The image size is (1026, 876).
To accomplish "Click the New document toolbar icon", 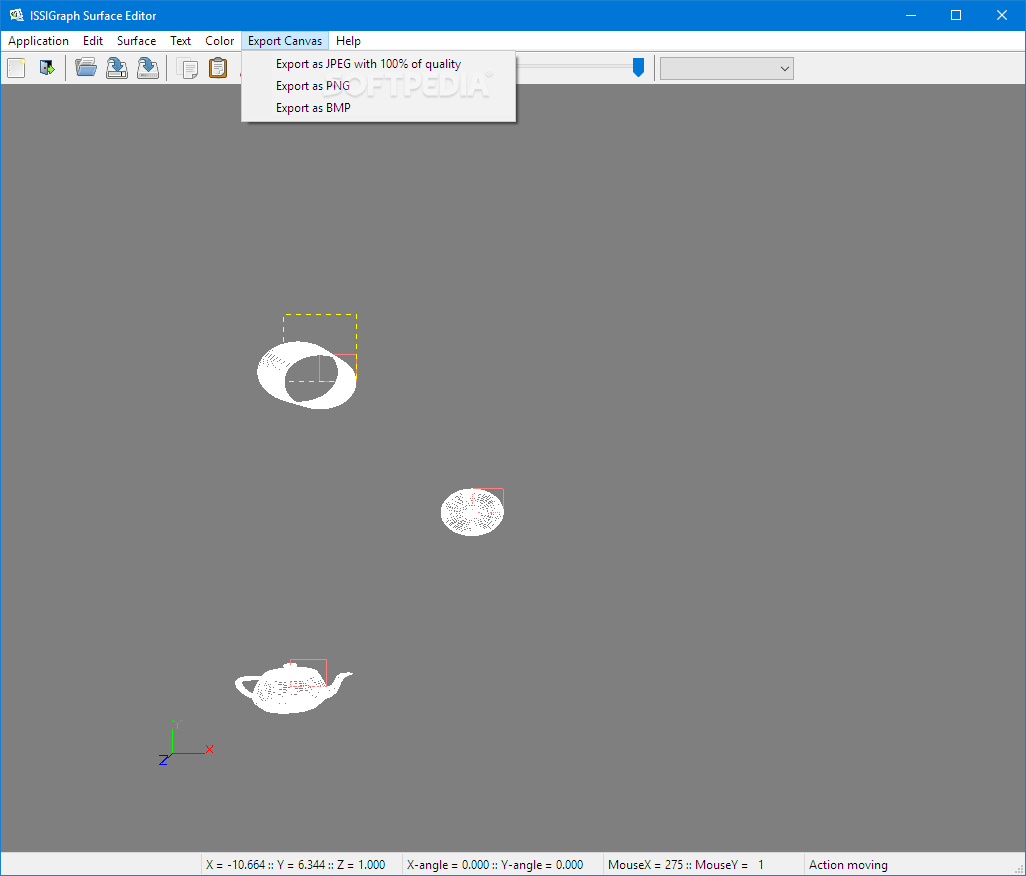I will pos(16,68).
